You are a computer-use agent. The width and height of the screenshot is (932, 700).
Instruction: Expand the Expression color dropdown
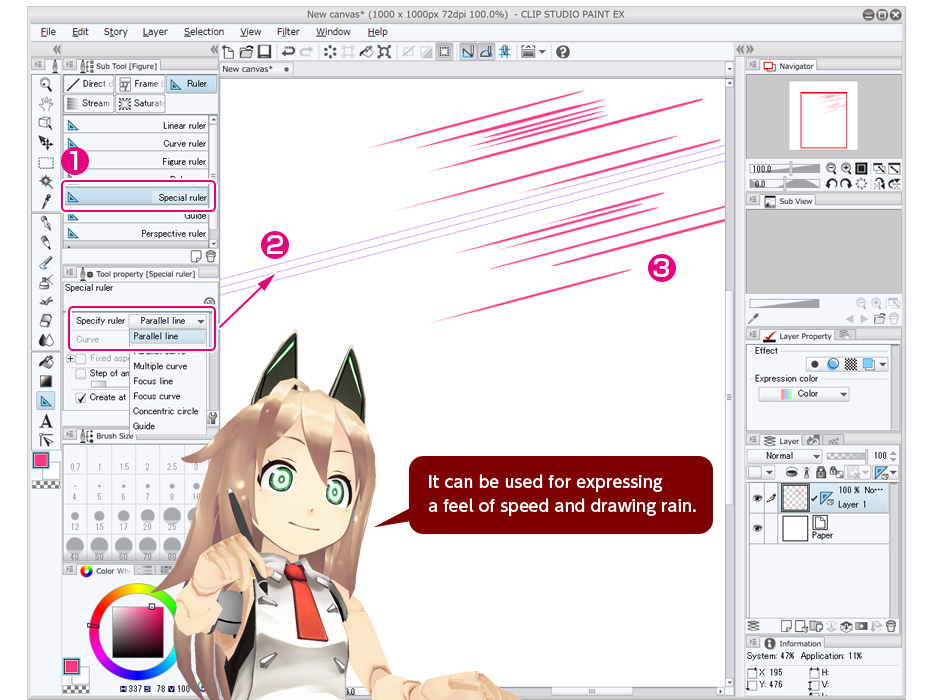click(x=803, y=394)
